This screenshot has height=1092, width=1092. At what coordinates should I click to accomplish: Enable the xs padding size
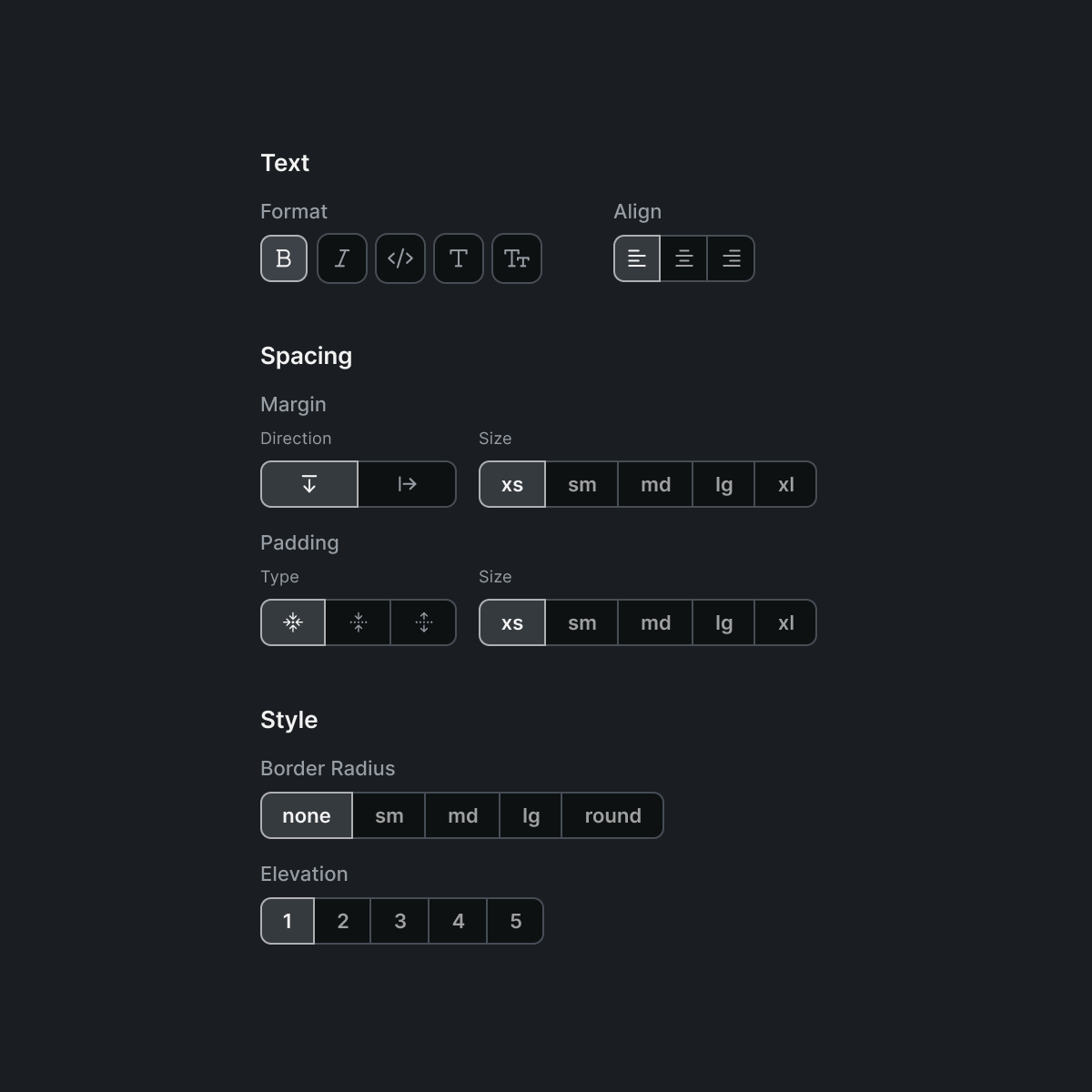point(511,622)
